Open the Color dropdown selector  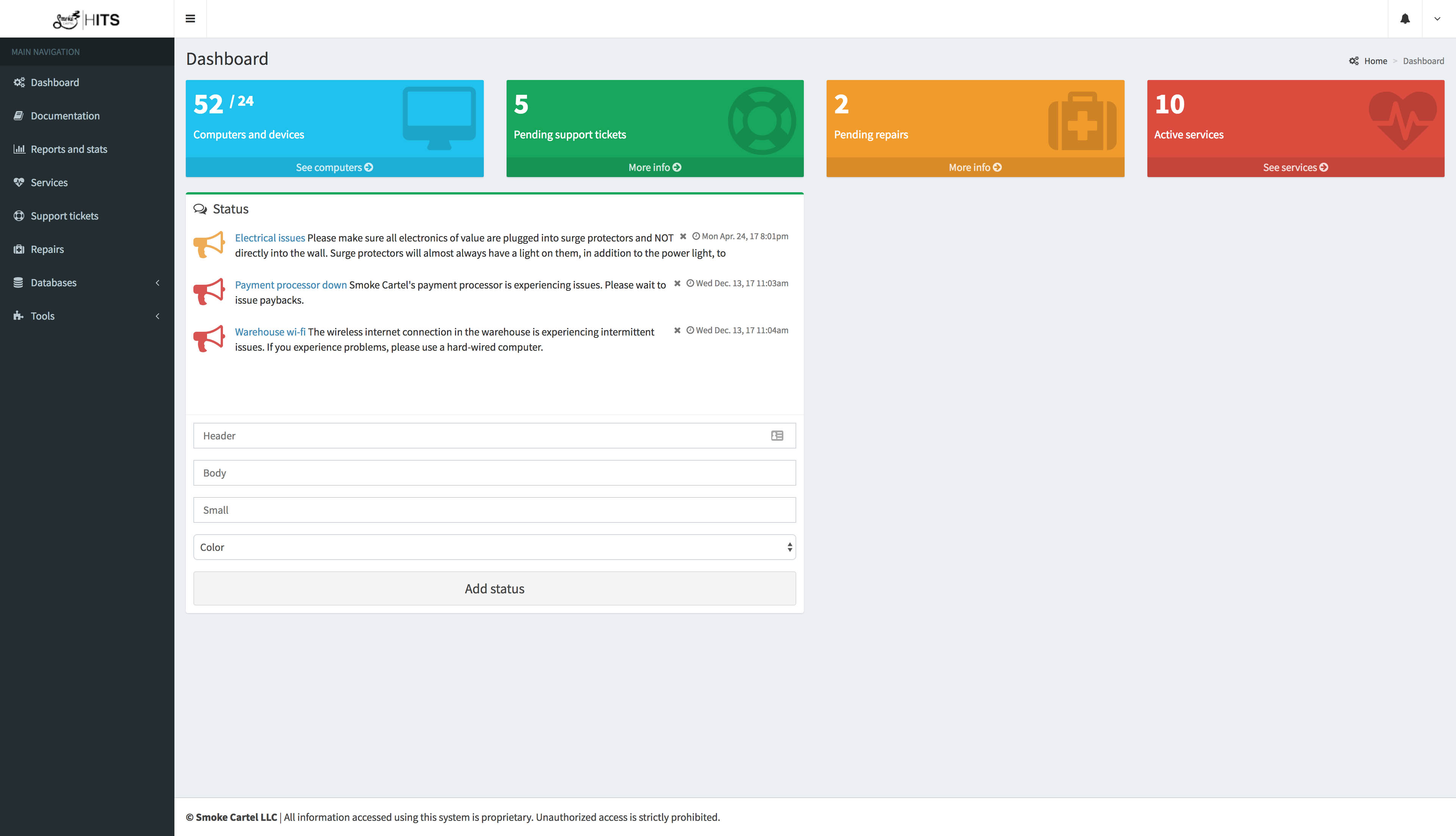[x=494, y=547]
